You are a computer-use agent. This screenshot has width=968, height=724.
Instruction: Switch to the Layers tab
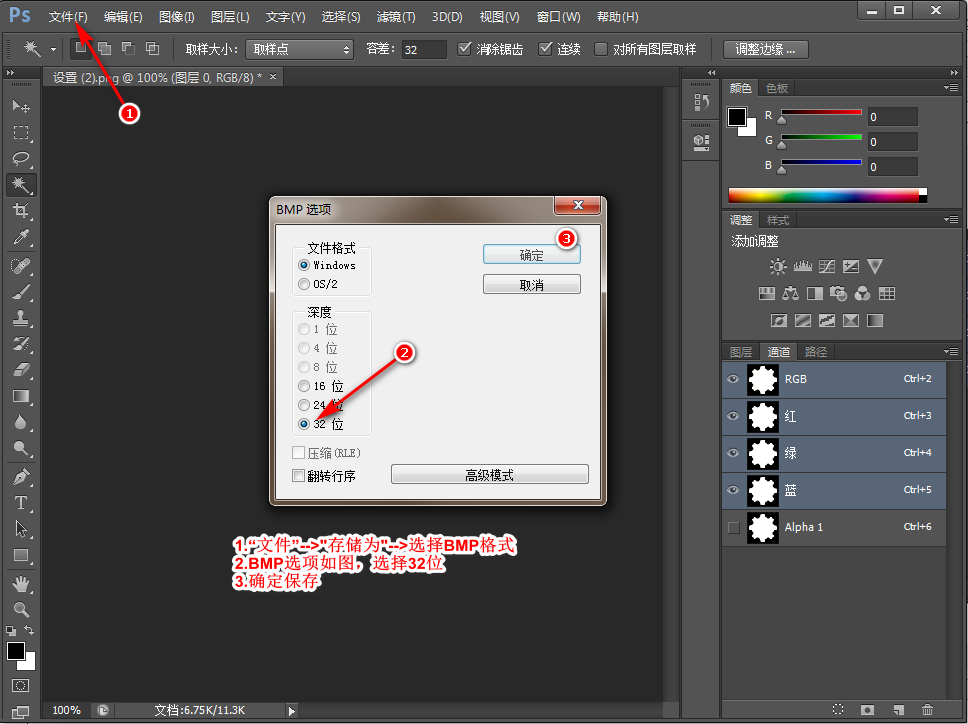click(x=741, y=352)
